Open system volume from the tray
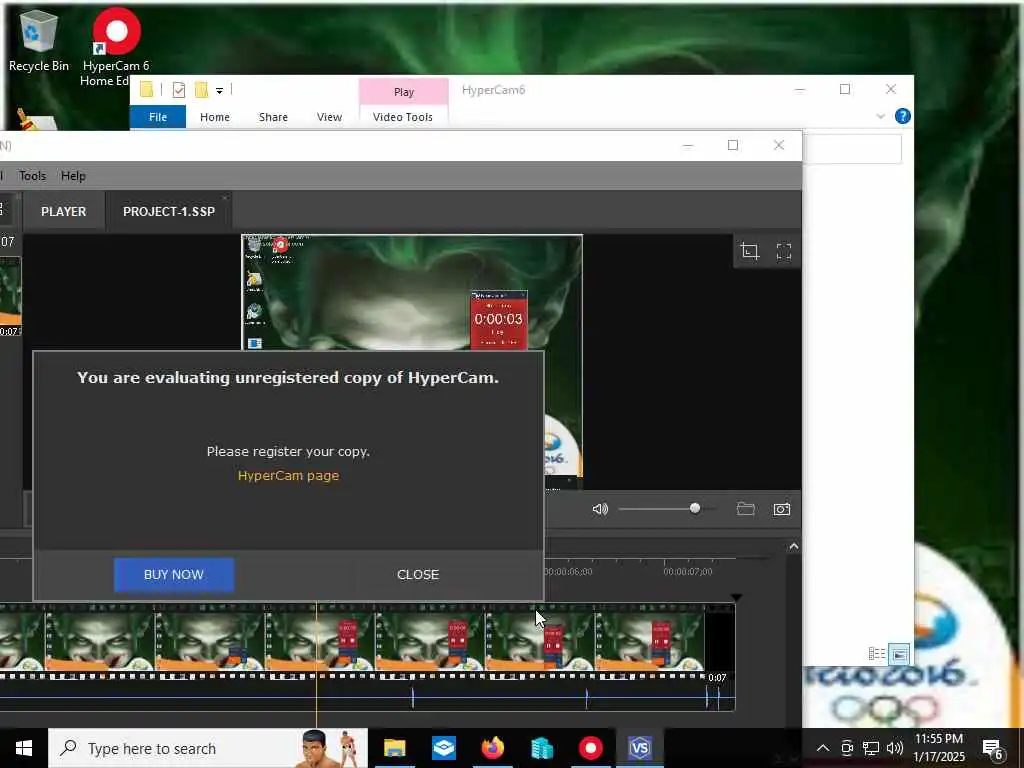Screen dimensions: 1024x768 click(x=895, y=748)
